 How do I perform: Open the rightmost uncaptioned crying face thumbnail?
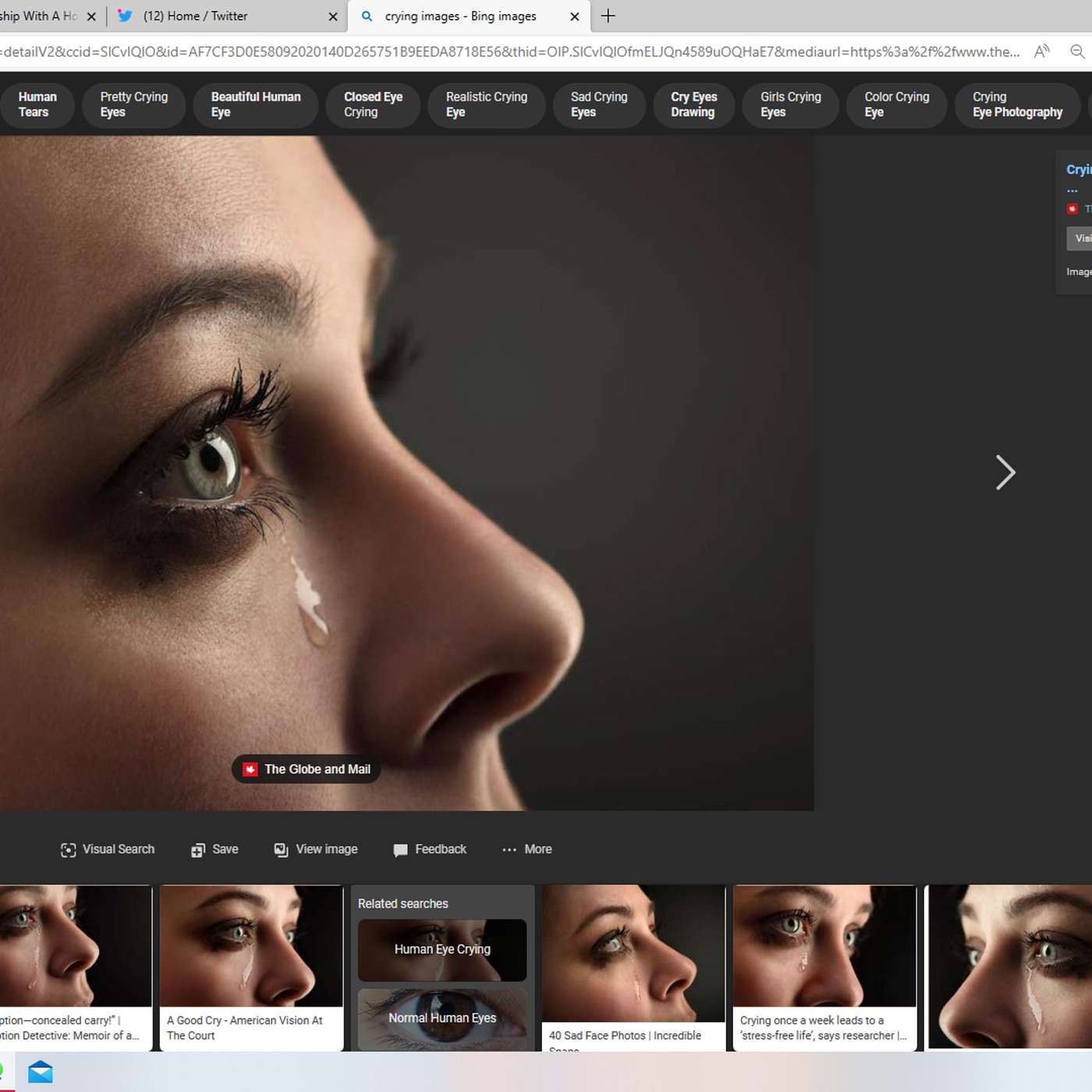coord(1010,967)
